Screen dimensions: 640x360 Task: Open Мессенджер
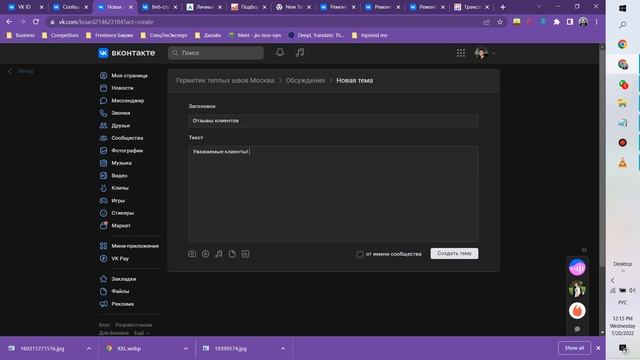(x=122, y=100)
